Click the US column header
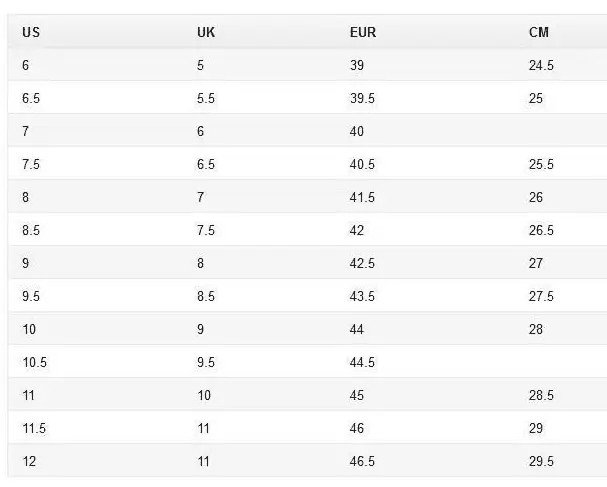Viewport: 607px width, 487px height. coord(30,32)
